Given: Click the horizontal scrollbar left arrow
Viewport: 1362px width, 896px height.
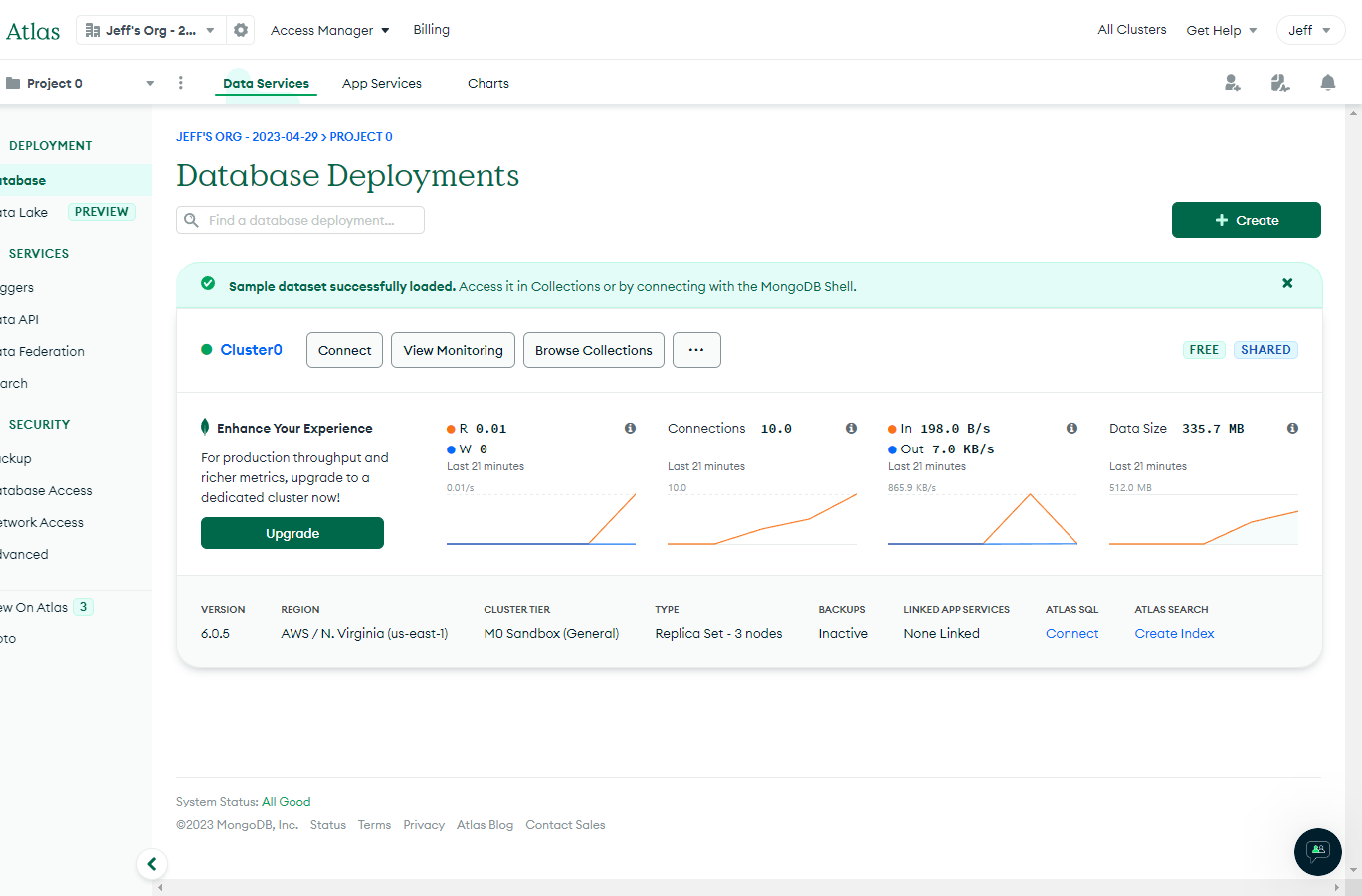Looking at the screenshot, I should pyautogui.click(x=160, y=887).
